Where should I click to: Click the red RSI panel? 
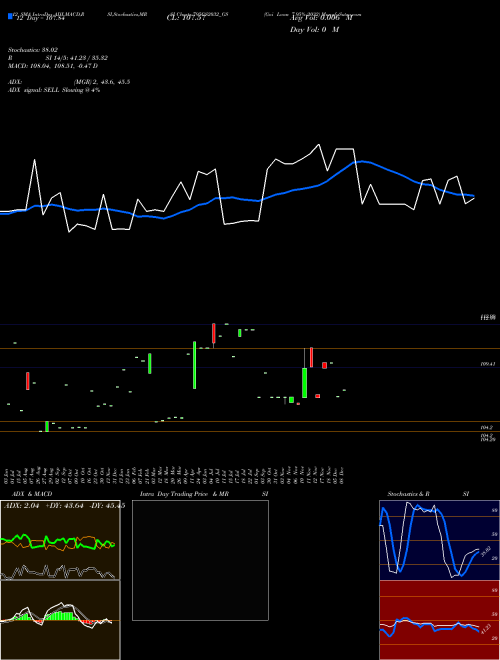point(439,620)
